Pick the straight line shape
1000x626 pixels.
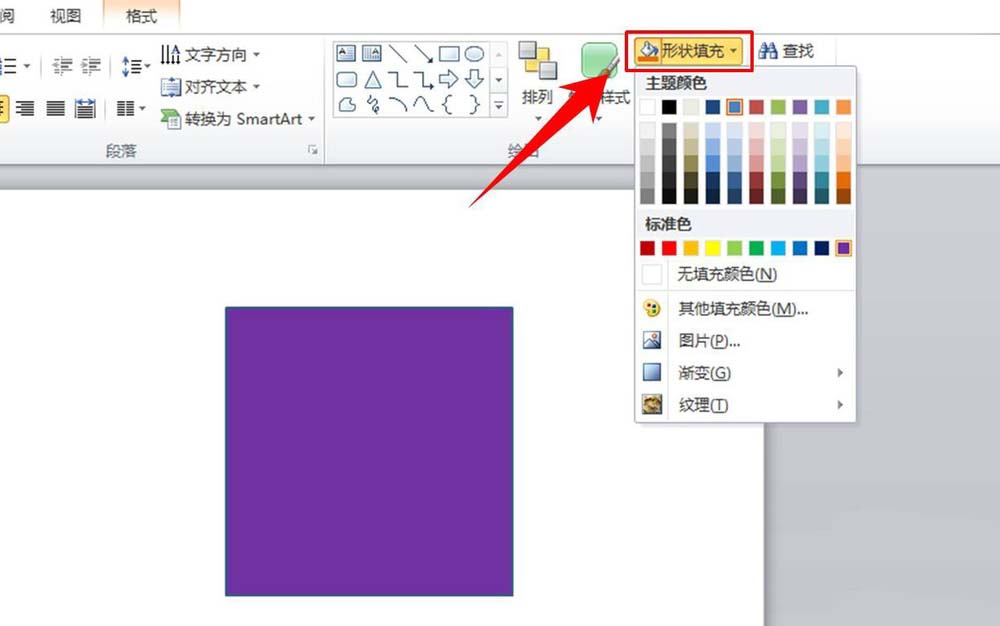(398, 54)
